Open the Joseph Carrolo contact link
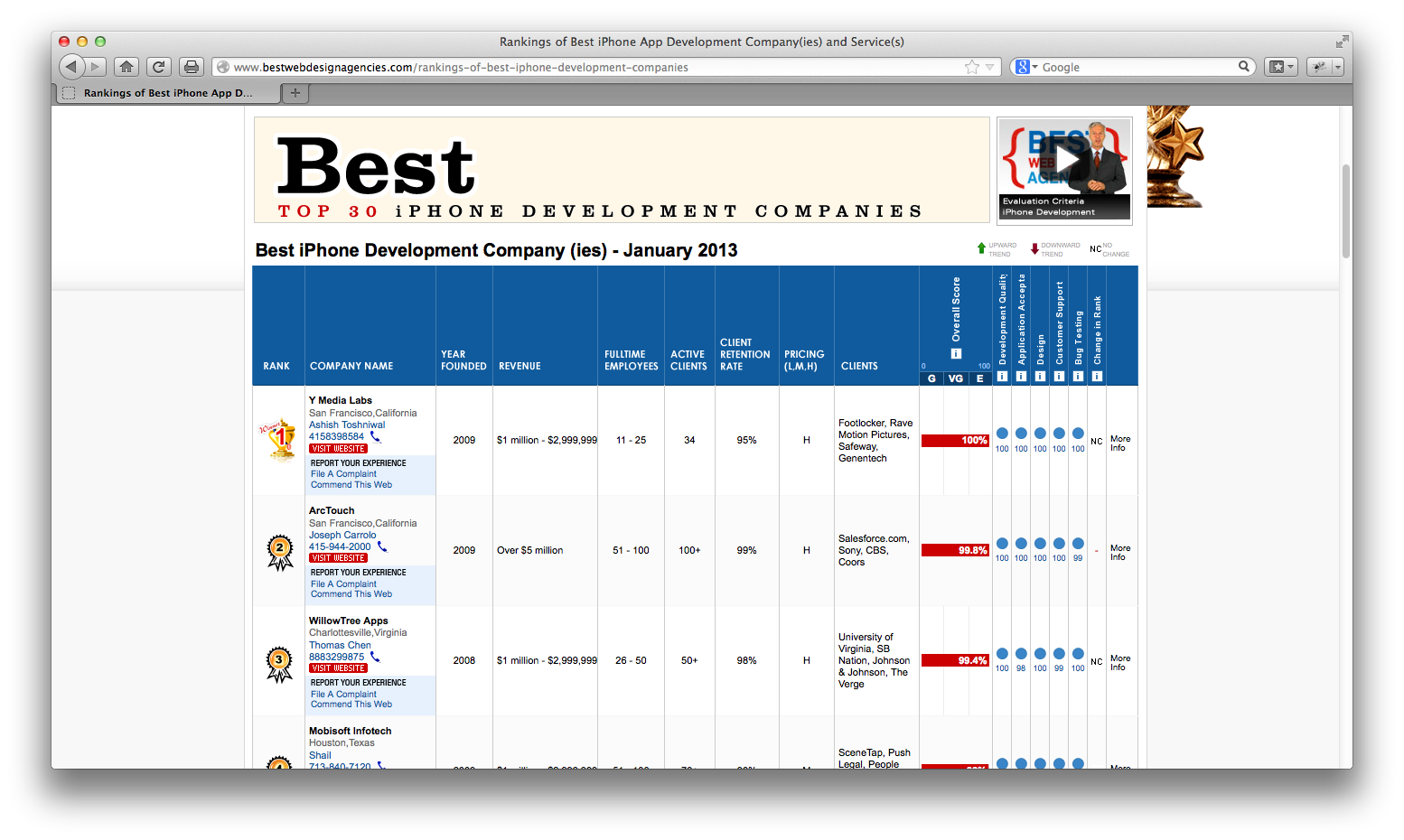1404x840 pixels. click(x=342, y=535)
